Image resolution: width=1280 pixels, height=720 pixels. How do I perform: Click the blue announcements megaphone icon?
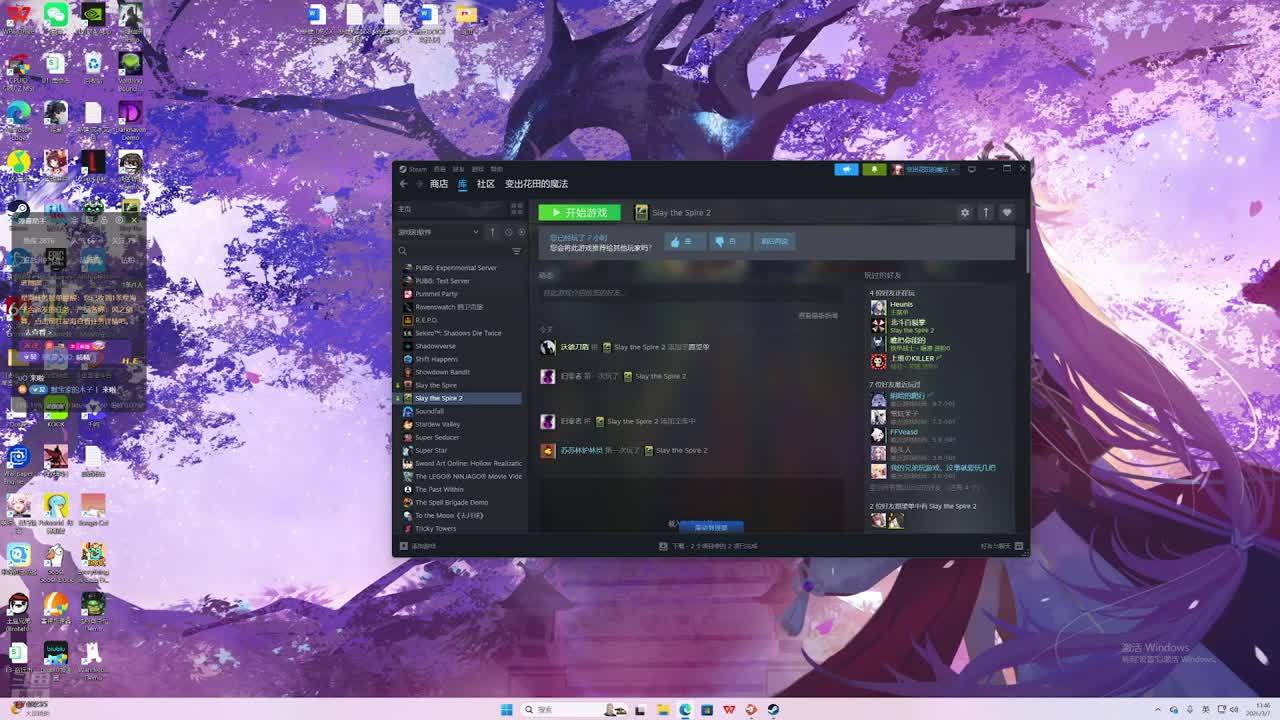pyautogui.click(x=846, y=170)
